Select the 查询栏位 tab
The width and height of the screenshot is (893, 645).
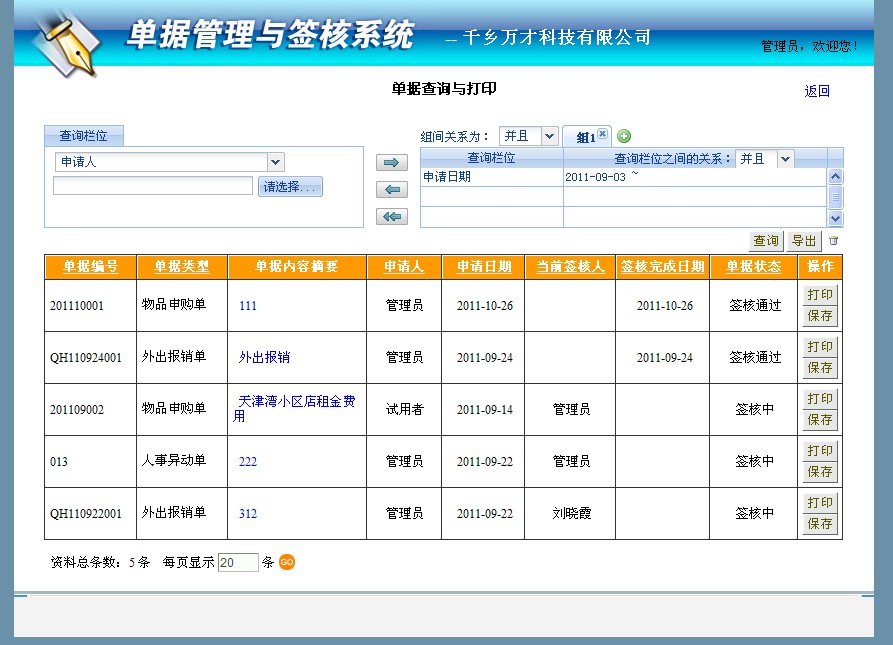[x=83, y=136]
